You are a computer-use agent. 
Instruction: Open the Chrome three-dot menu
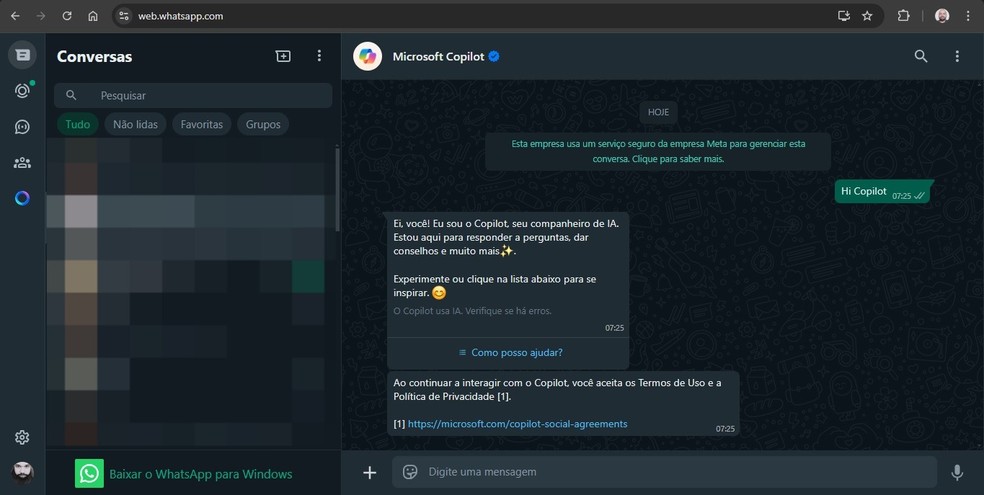pos(968,16)
